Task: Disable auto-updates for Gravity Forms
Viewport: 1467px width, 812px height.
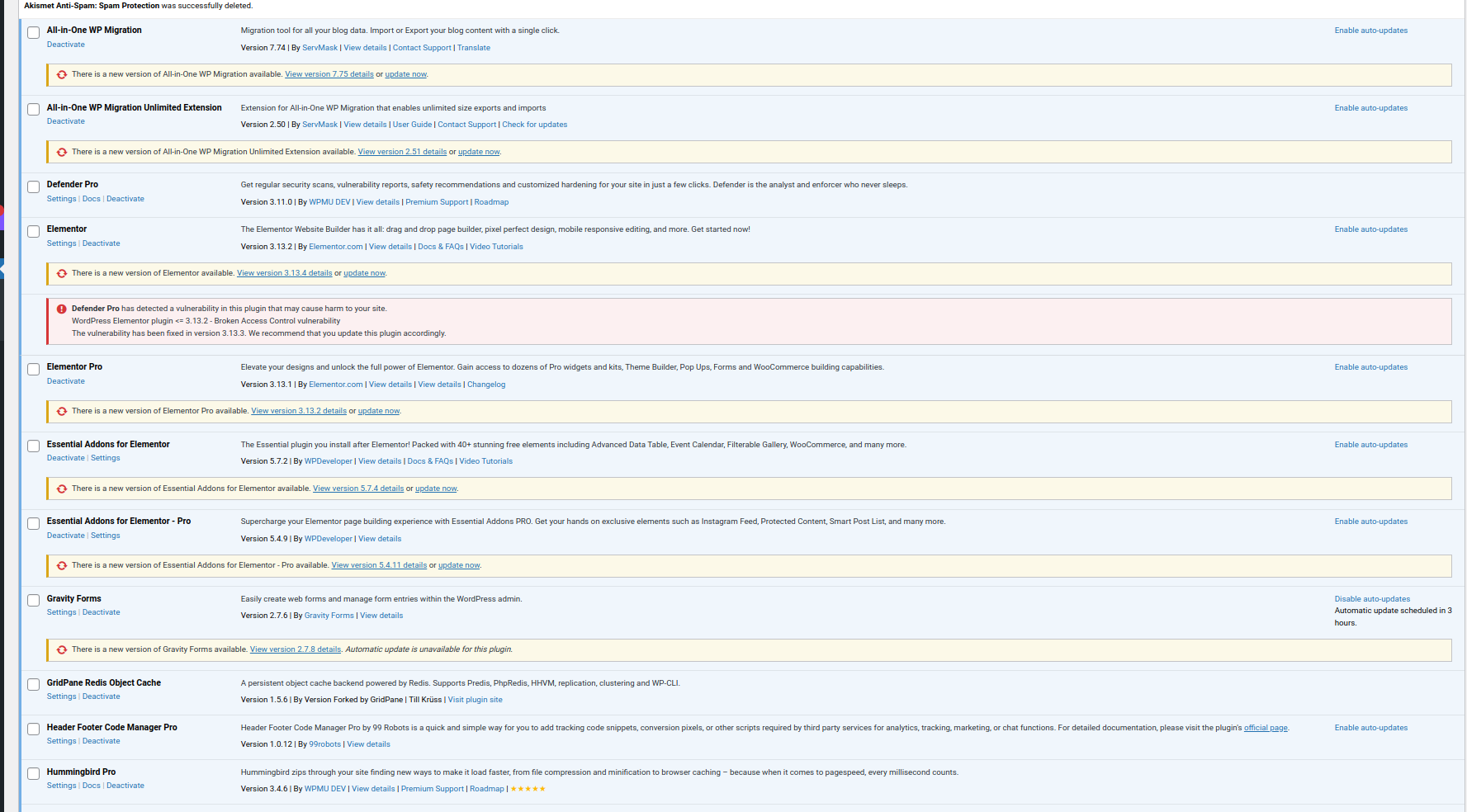Action: pyautogui.click(x=1372, y=599)
